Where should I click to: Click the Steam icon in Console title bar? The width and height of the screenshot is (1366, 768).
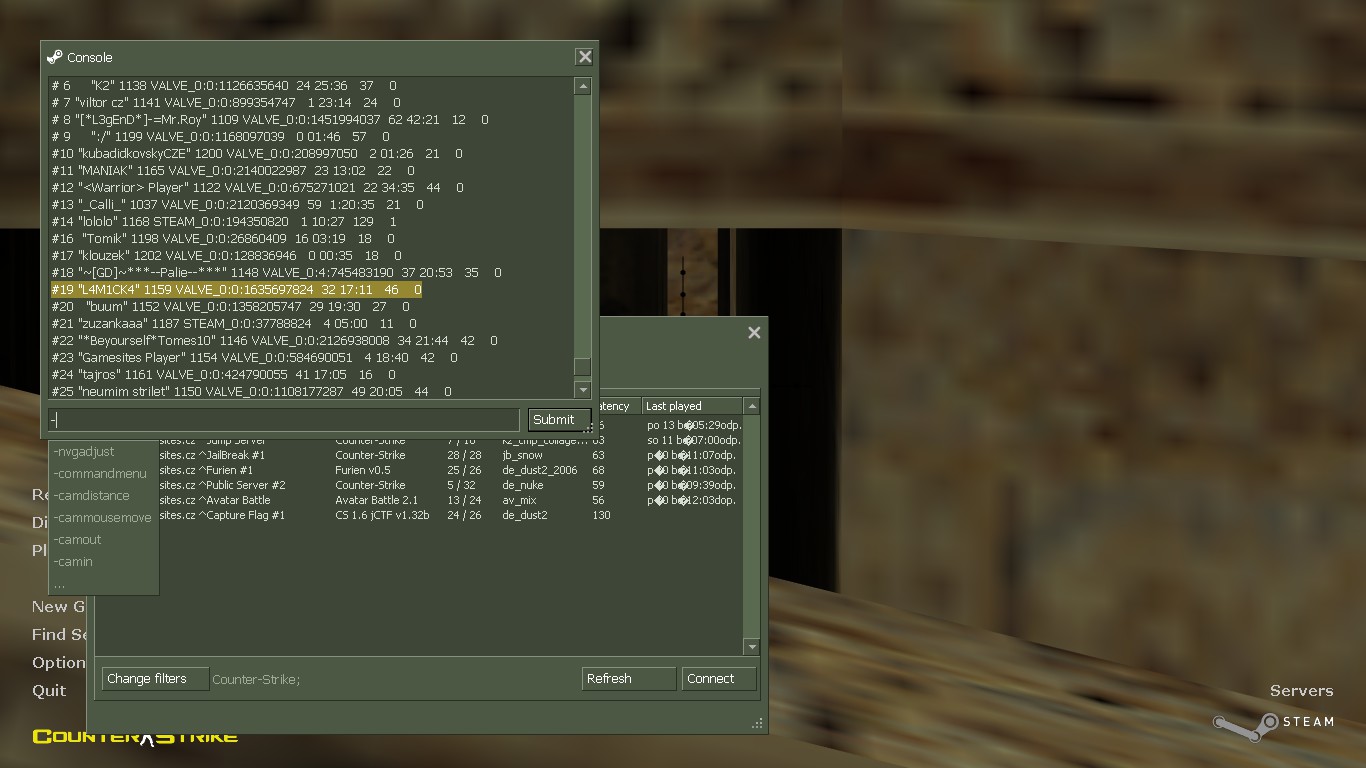click(55, 57)
